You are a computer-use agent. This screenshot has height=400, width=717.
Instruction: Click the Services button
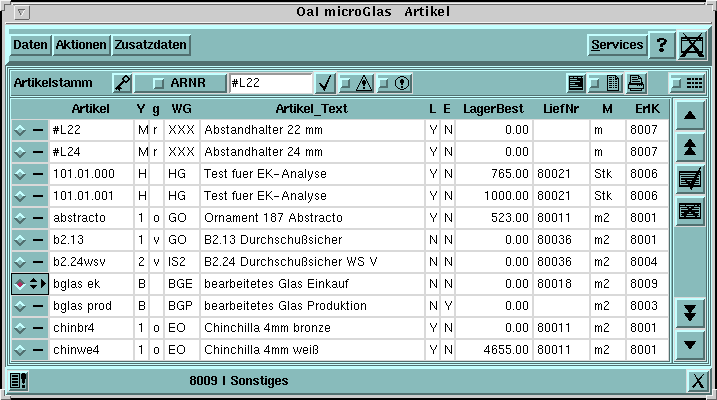[x=616, y=45]
